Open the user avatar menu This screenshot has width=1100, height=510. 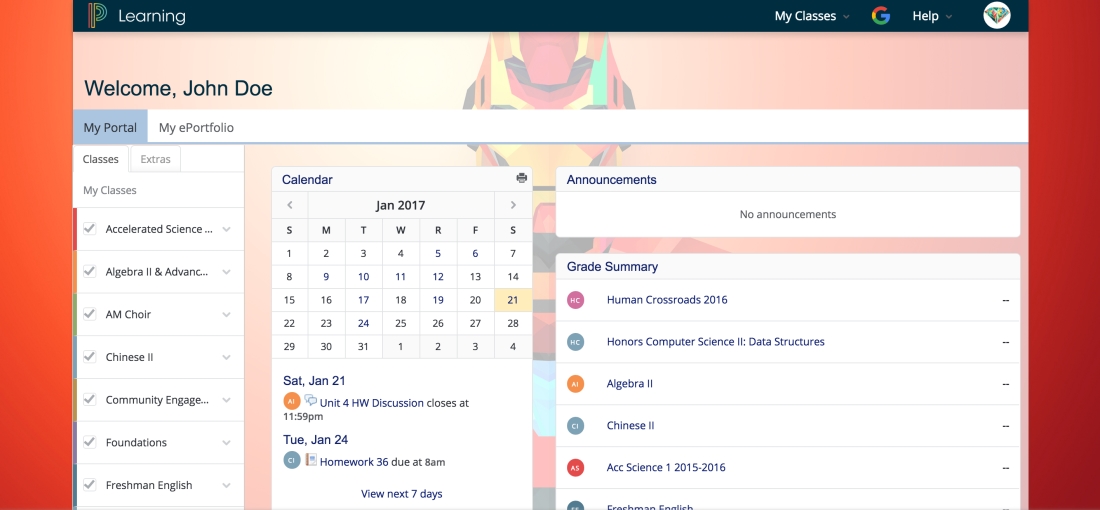(x=997, y=15)
